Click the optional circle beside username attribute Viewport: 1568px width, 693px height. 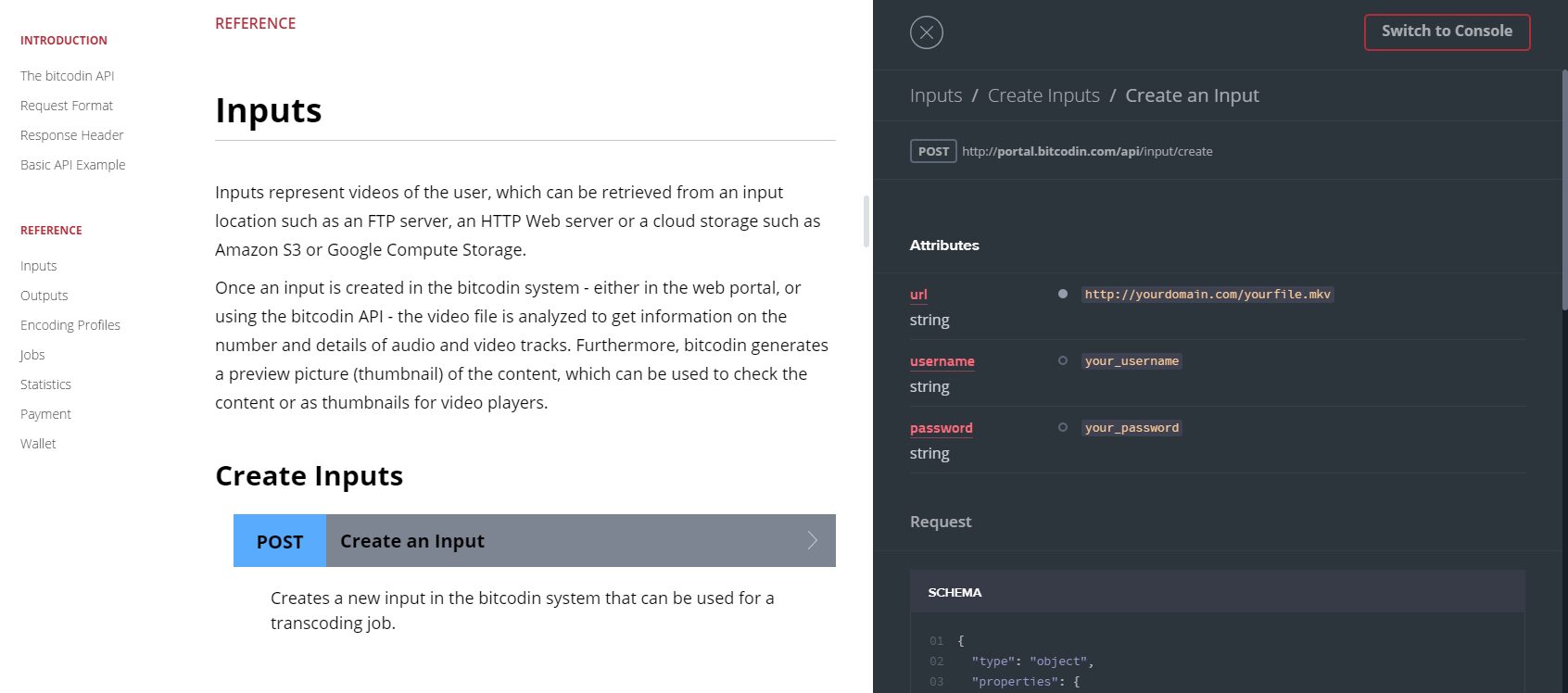[1063, 360]
